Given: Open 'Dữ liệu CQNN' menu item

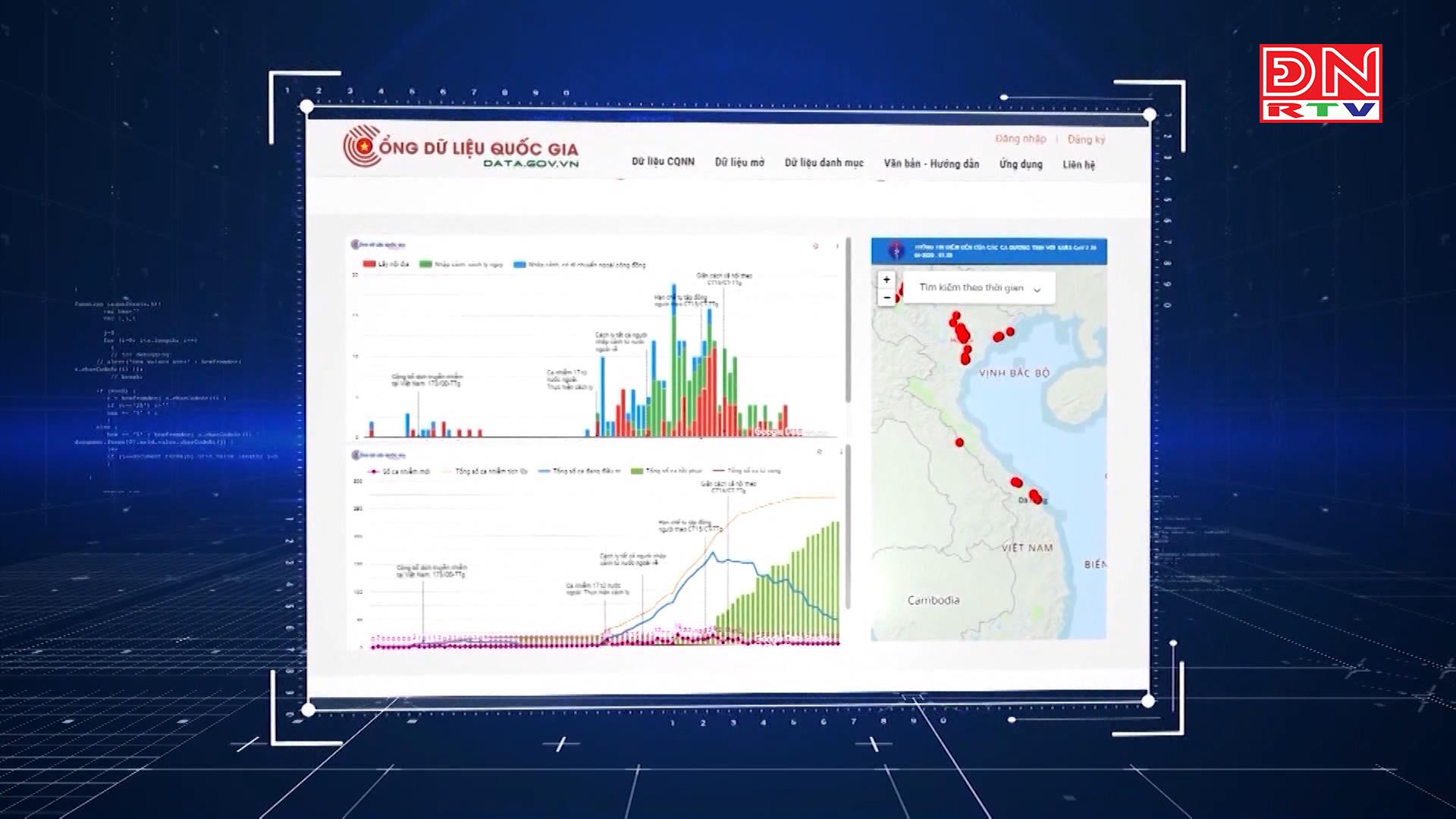Looking at the screenshot, I should [663, 162].
